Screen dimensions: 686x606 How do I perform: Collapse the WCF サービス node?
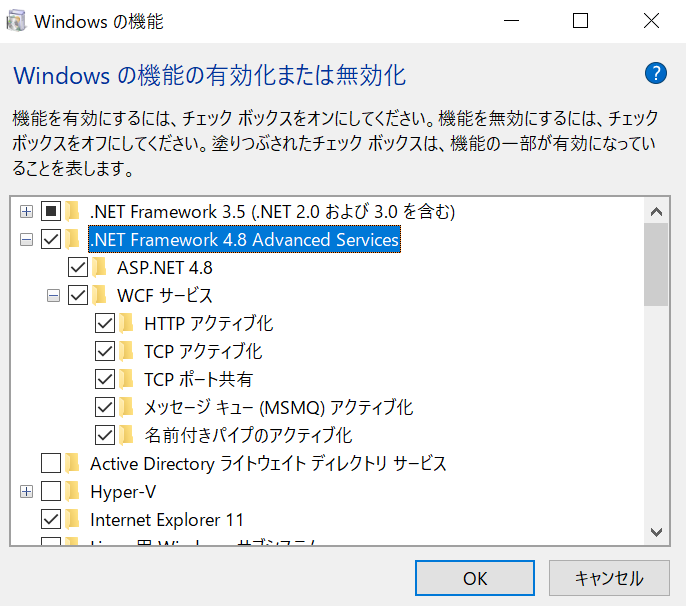coord(53,296)
